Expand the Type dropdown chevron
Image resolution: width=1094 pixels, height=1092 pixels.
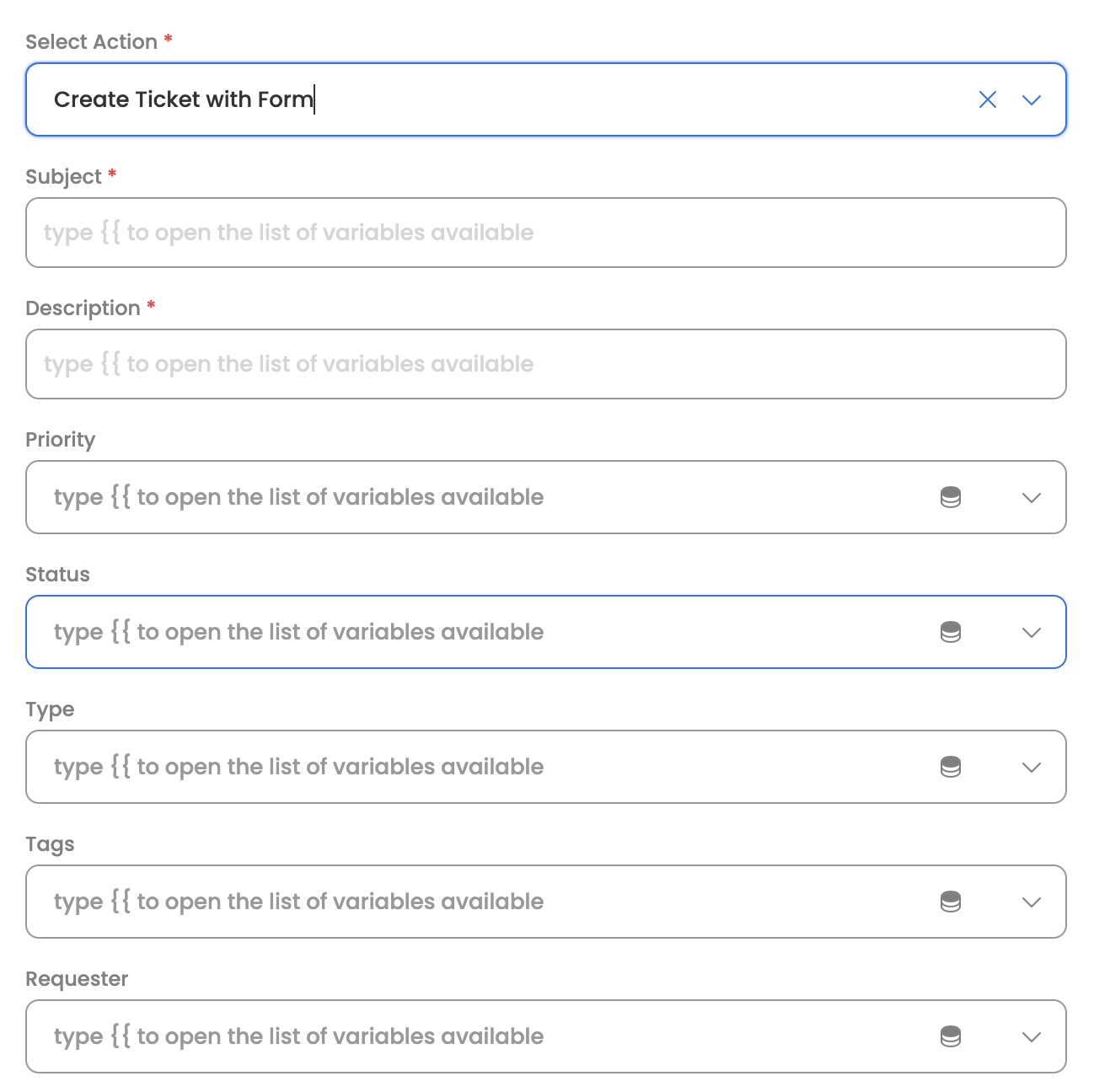pyautogui.click(x=1031, y=767)
